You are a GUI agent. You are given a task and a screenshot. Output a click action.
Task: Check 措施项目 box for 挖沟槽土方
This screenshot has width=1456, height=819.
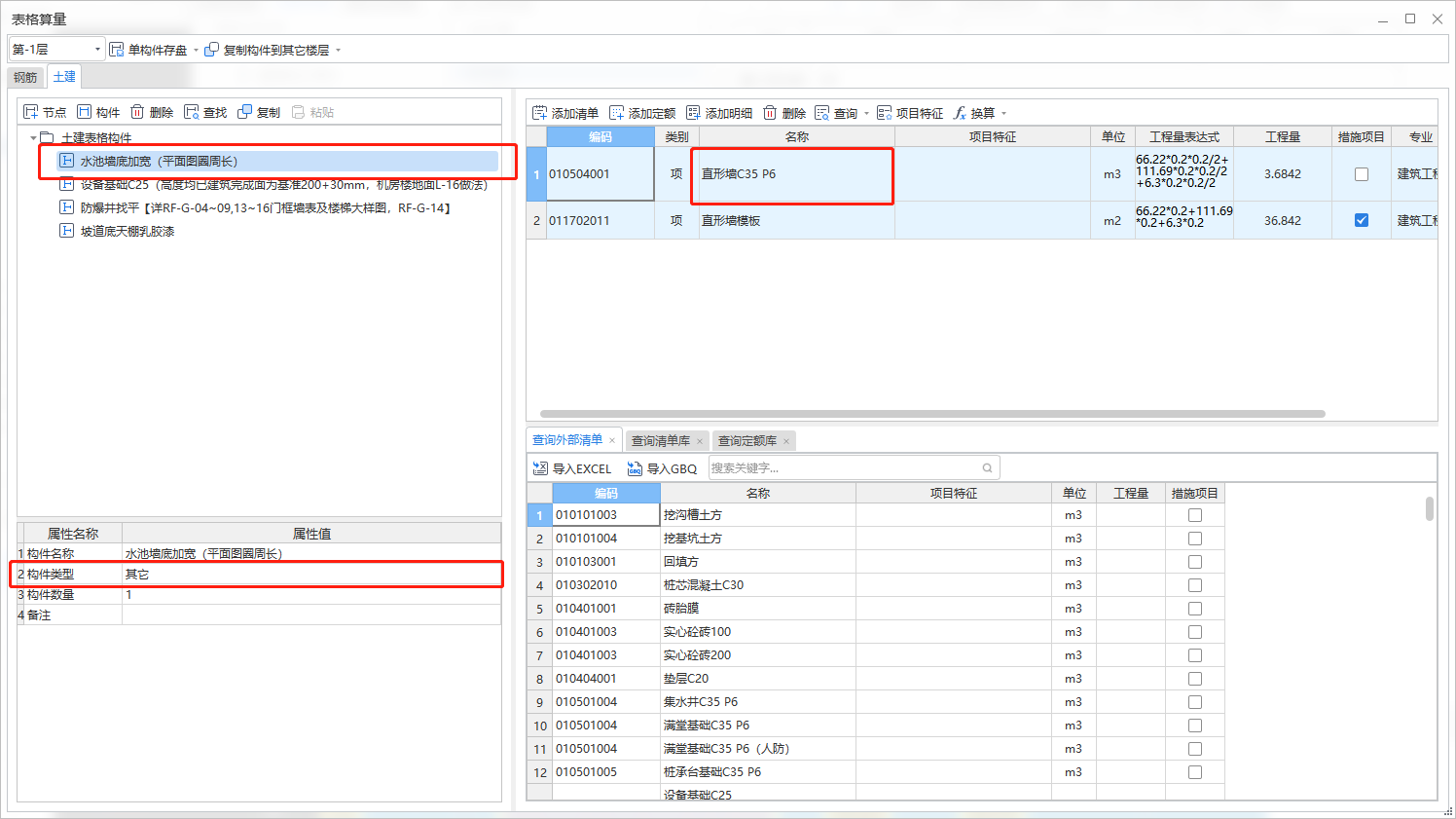1195,515
